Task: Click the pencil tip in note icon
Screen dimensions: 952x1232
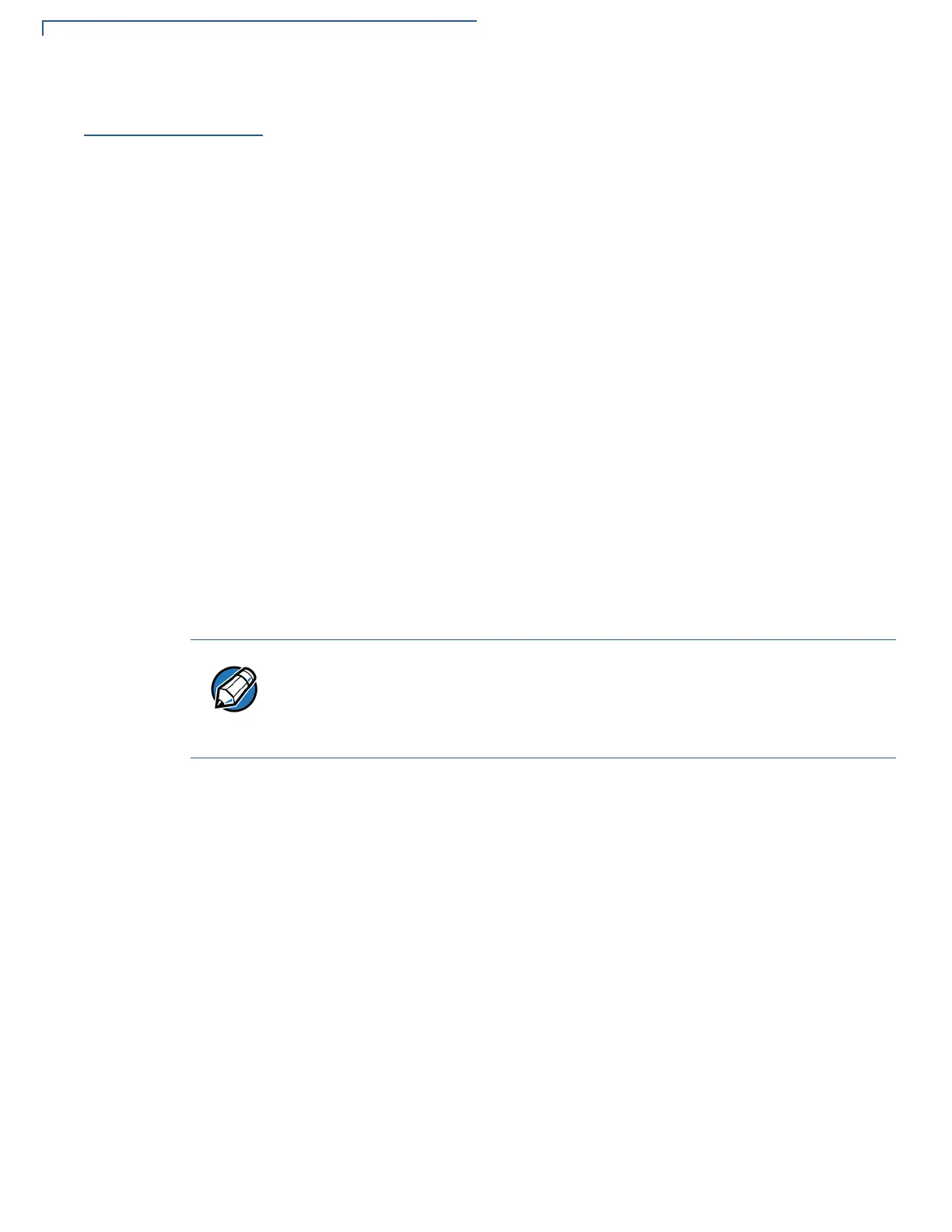Action: coord(219,705)
